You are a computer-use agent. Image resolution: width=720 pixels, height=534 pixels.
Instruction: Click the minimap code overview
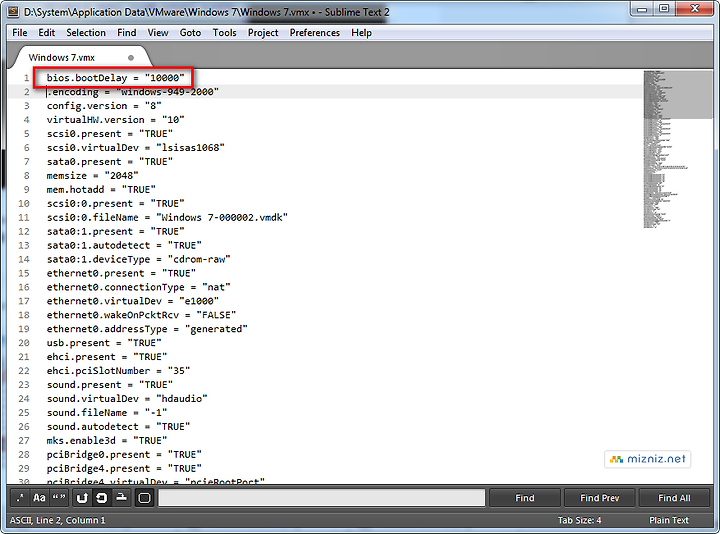(678, 149)
